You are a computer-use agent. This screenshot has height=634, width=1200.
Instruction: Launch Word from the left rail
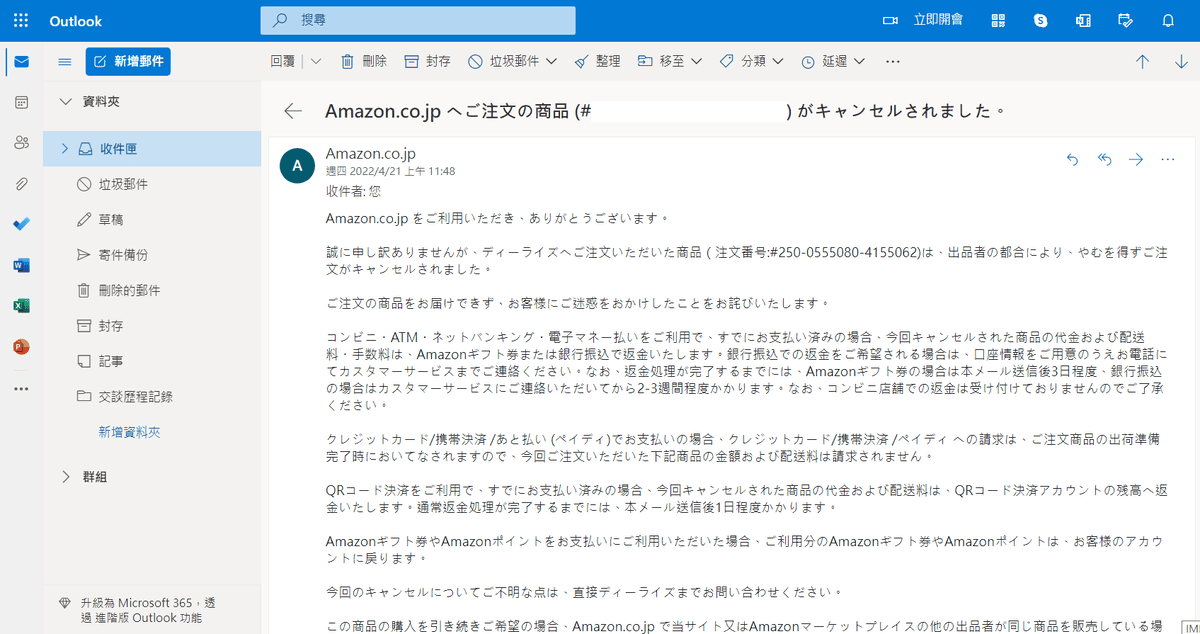coord(21,265)
